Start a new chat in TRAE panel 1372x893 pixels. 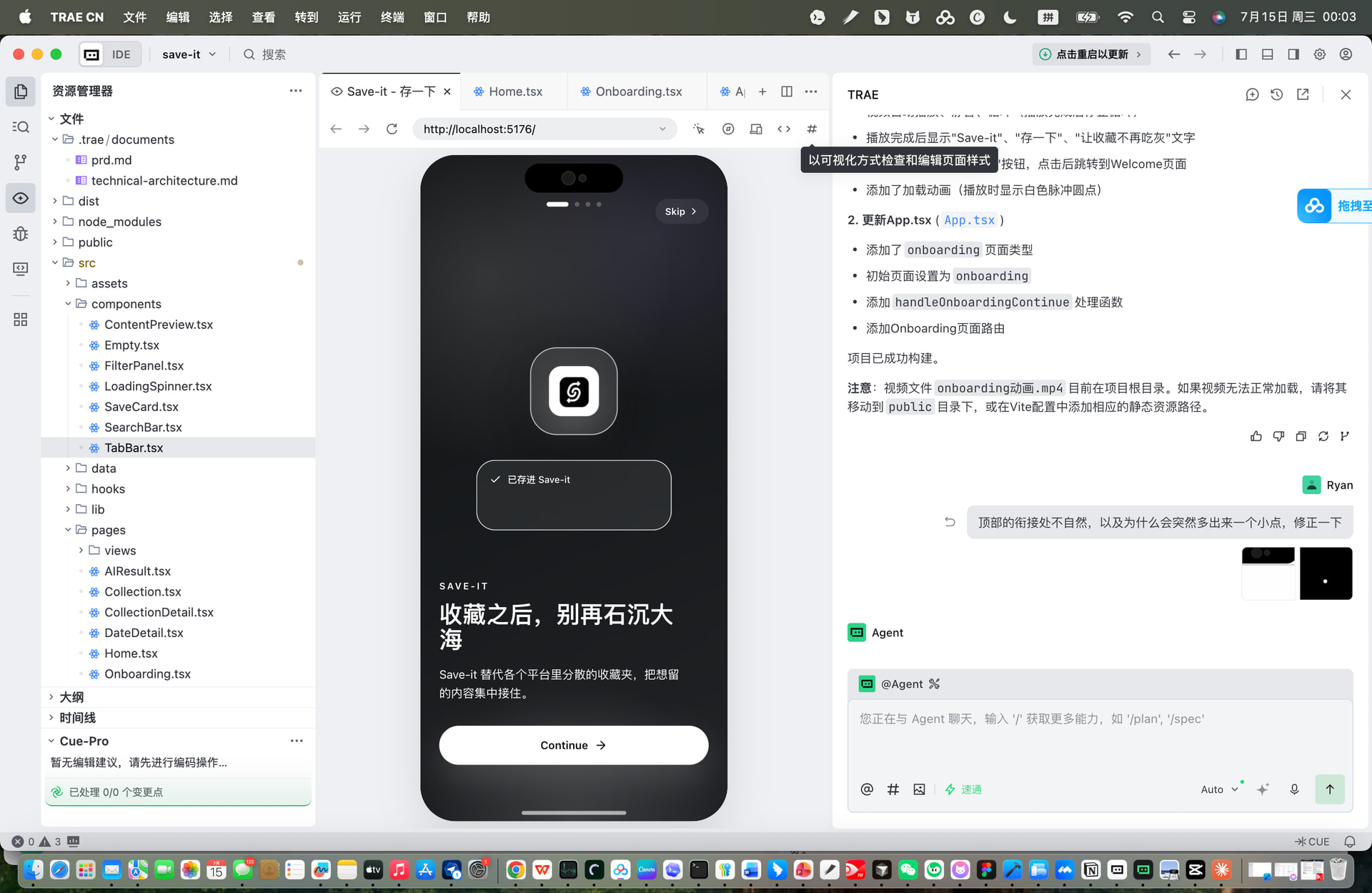tap(1252, 94)
